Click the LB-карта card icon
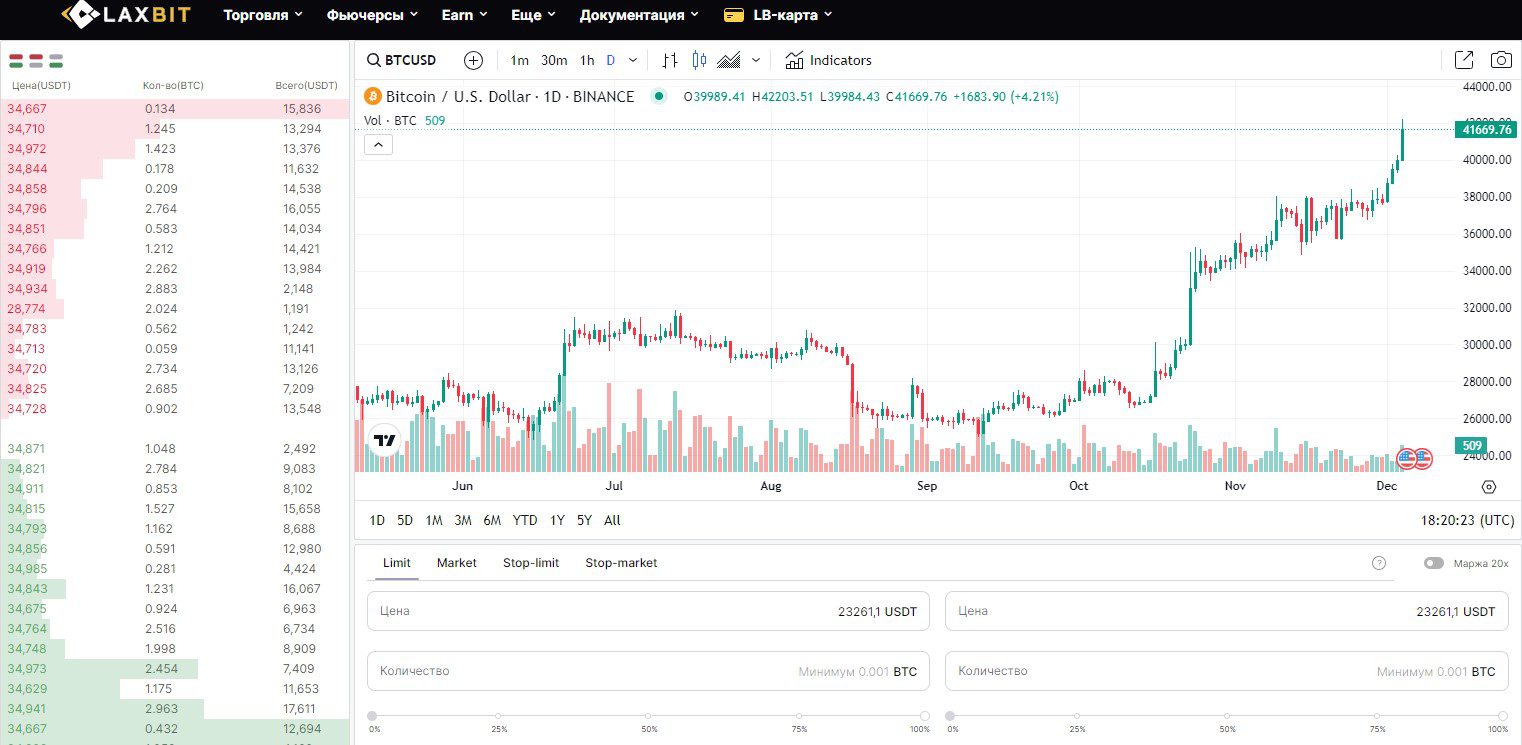The image size is (1522, 745). click(733, 15)
